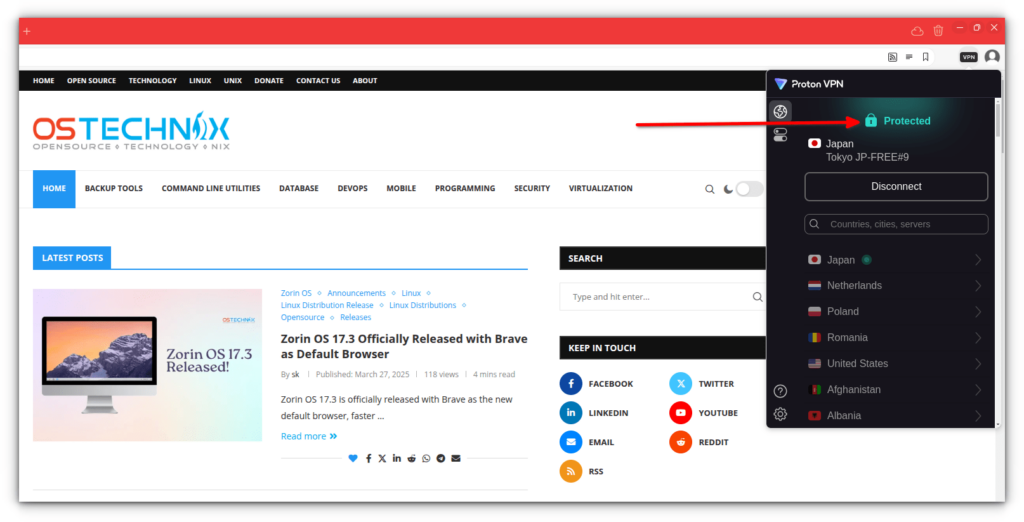The width and height of the screenshot is (1024, 522).
Task: Expand United States server list chevron
Action: point(978,364)
